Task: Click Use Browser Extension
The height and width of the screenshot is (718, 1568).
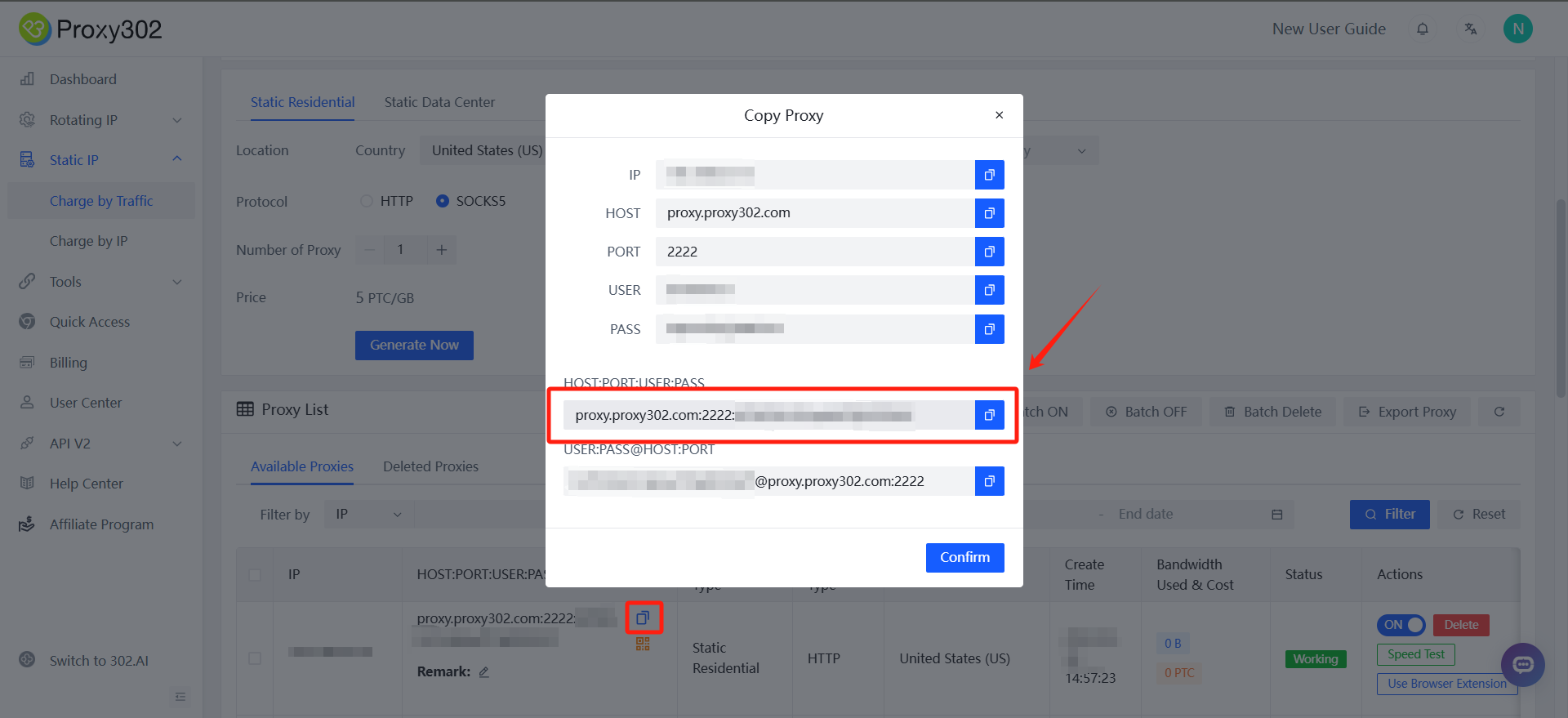Action: (x=1446, y=684)
